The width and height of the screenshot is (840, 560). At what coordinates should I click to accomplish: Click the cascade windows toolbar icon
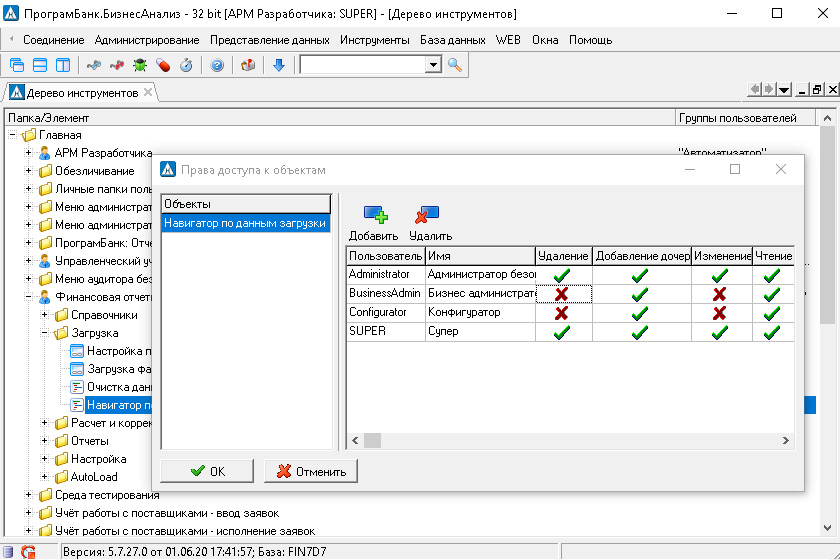17,65
